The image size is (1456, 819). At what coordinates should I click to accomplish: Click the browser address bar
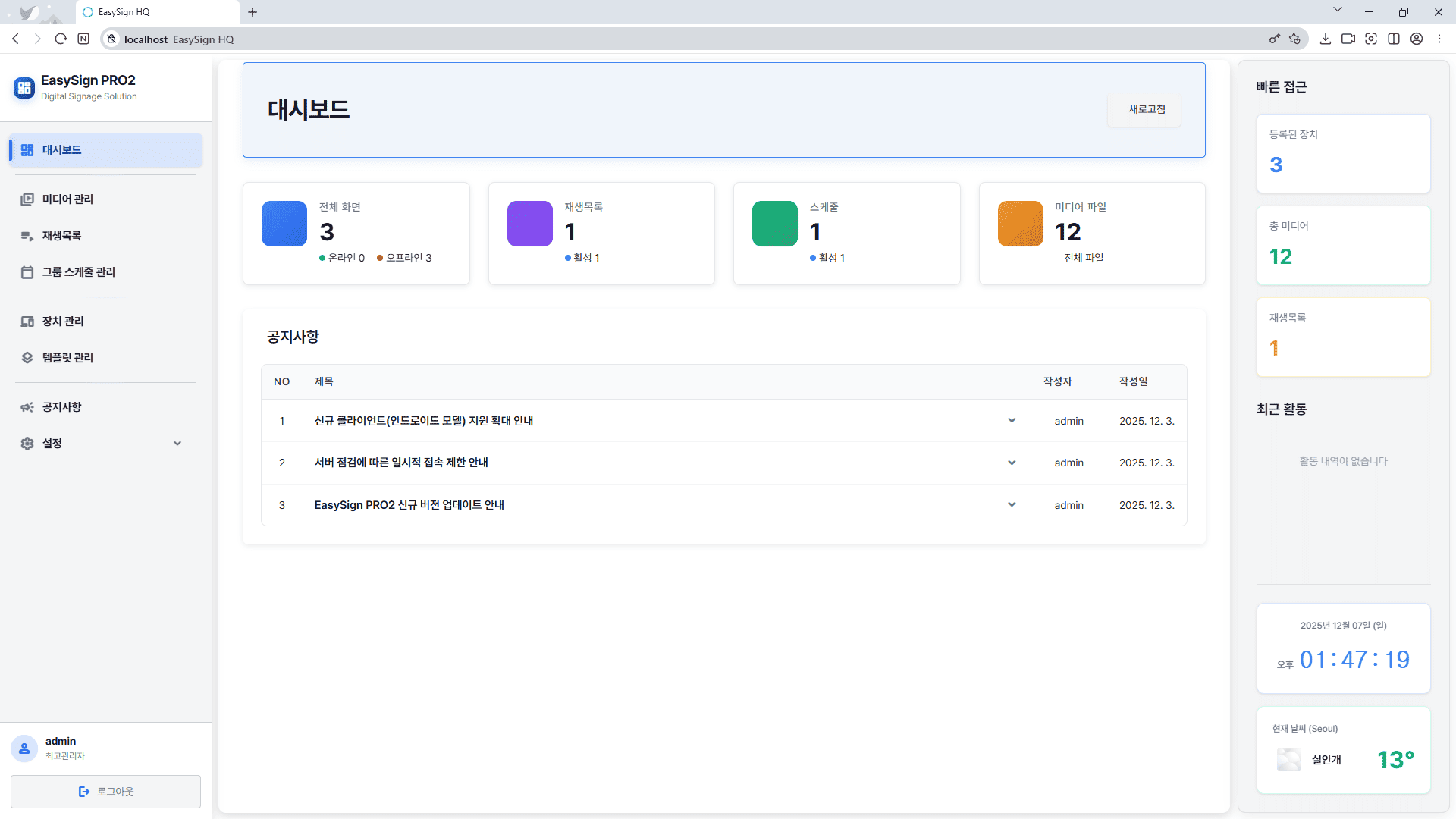pyautogui.click(x=682, y=39)
